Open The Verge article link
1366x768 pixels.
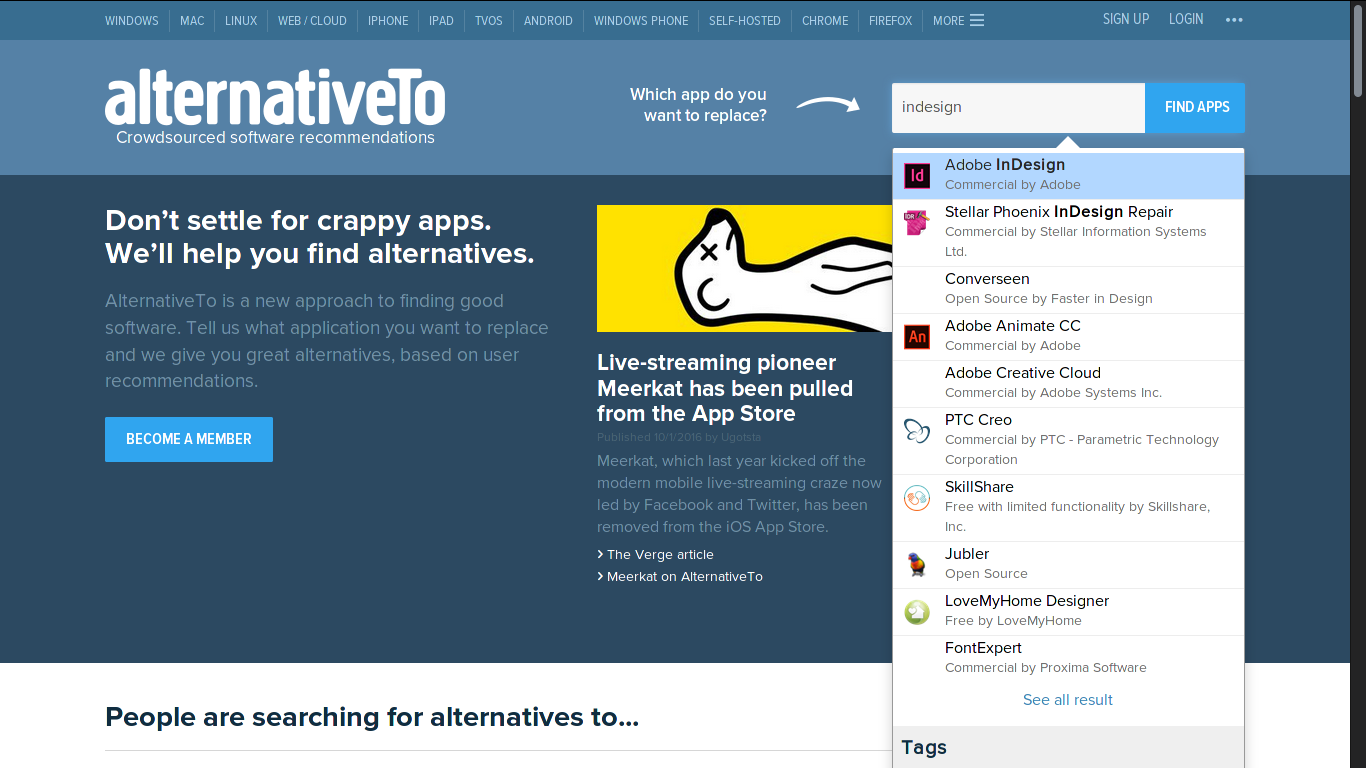[660, 554]
